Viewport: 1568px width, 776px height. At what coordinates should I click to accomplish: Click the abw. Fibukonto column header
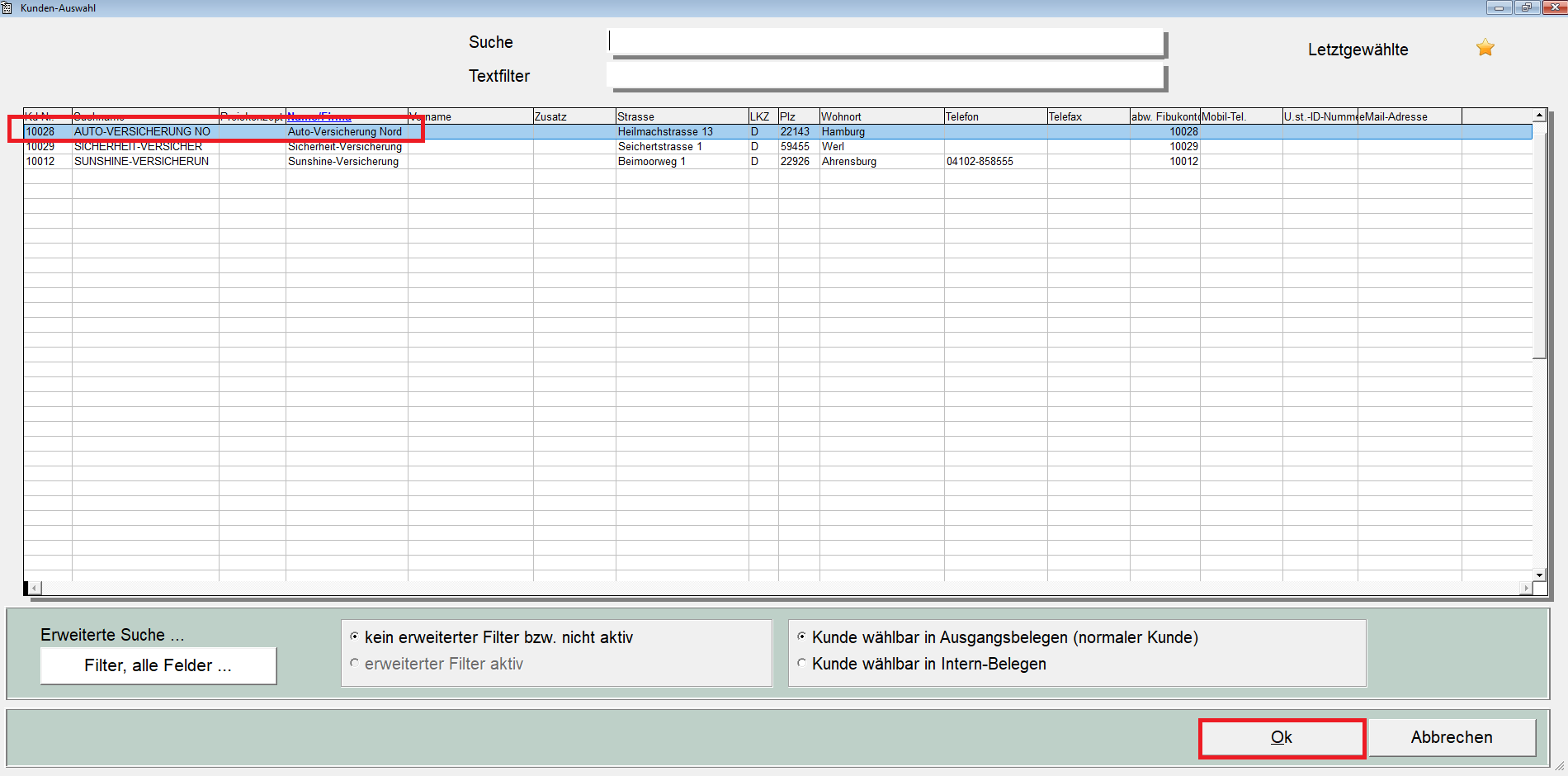coord(1165,116)
